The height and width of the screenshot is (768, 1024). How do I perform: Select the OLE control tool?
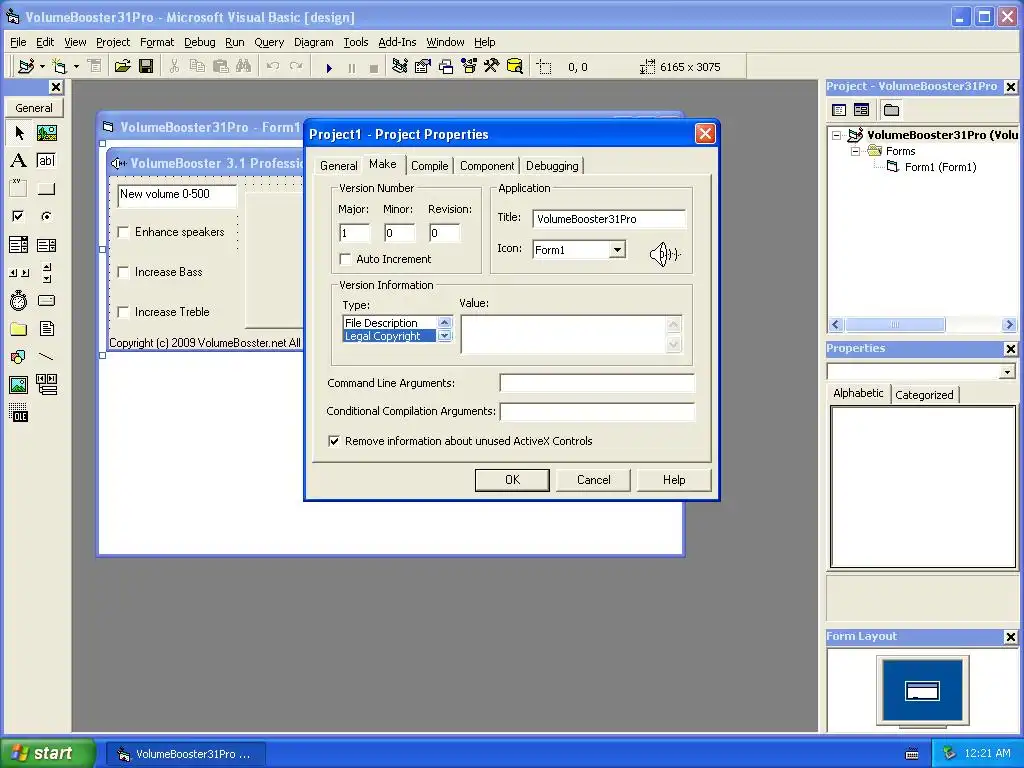point(19,413)
